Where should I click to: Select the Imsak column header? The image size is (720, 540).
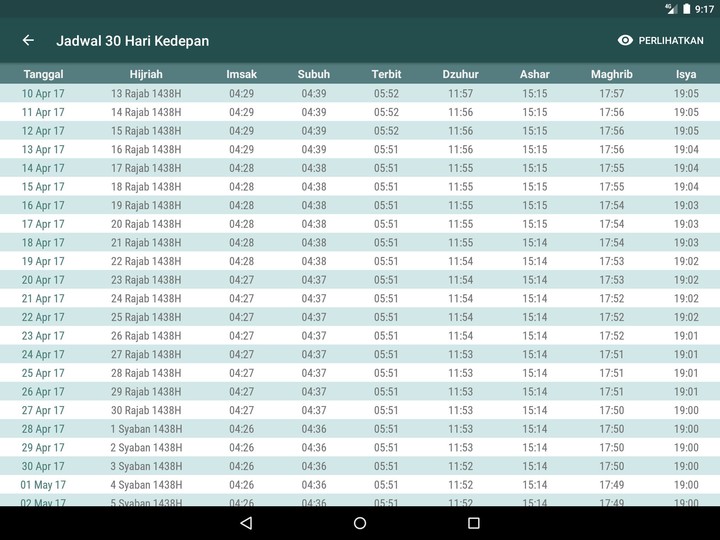(241, 75)
